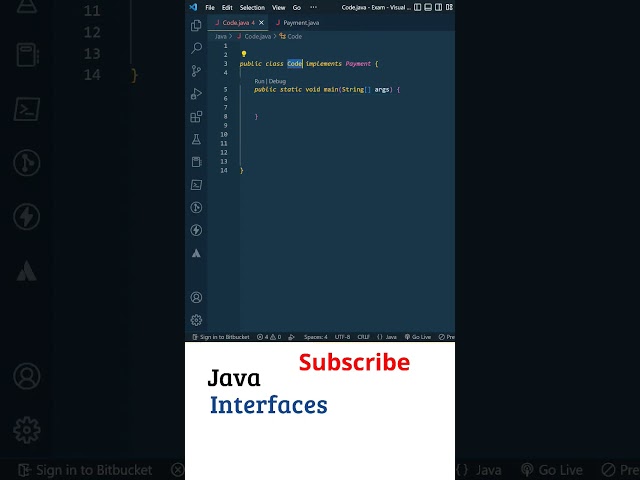This screenshot has width=640, height=480.
Task: Click the Prettier status bar entry
Action: (447, 337)
